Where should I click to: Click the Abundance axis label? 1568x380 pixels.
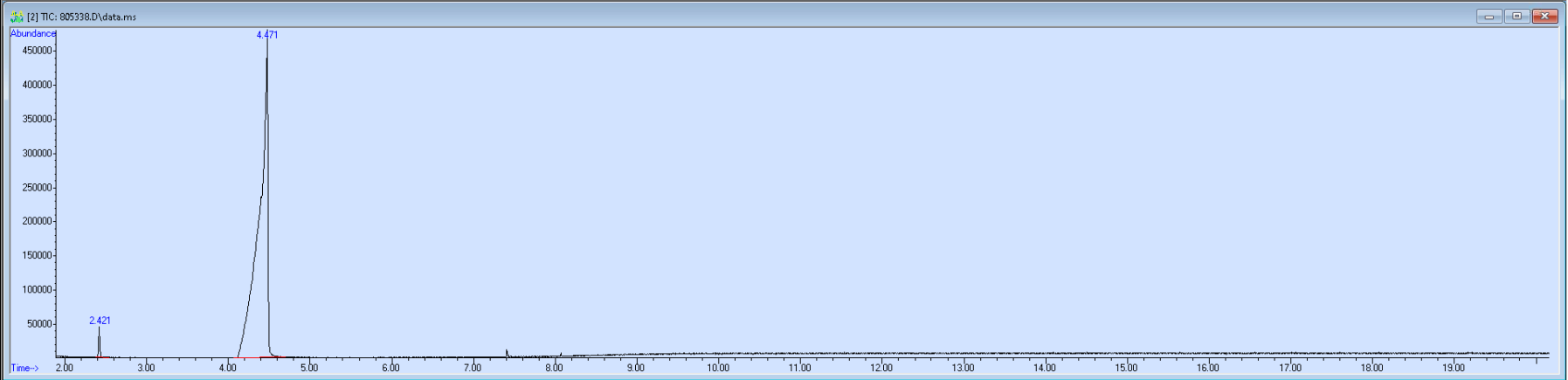[33, 33]
